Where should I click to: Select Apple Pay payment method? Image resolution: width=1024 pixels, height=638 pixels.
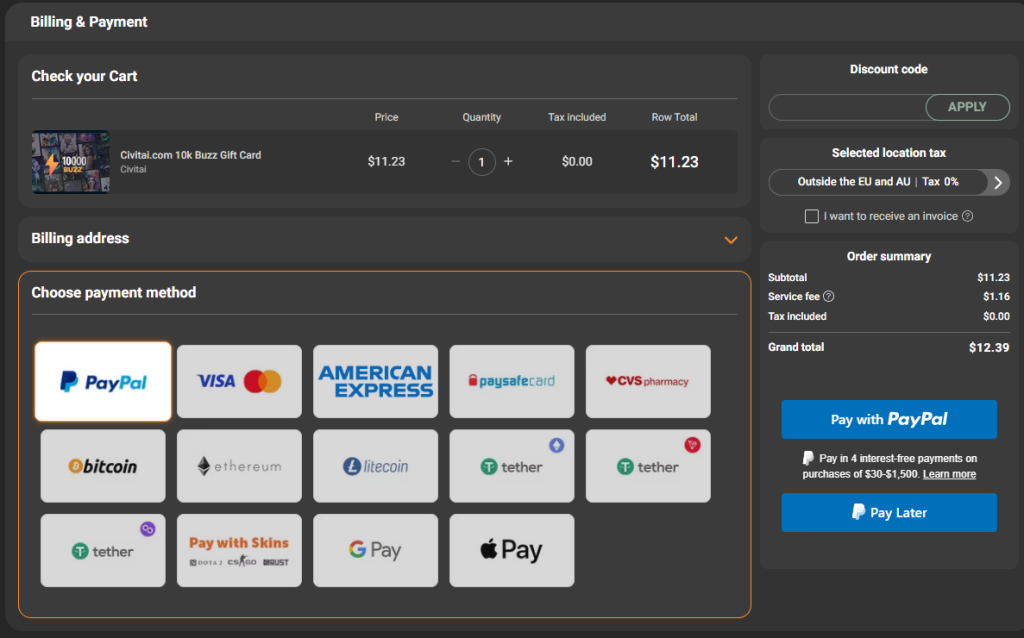click(x=512, y=550)
